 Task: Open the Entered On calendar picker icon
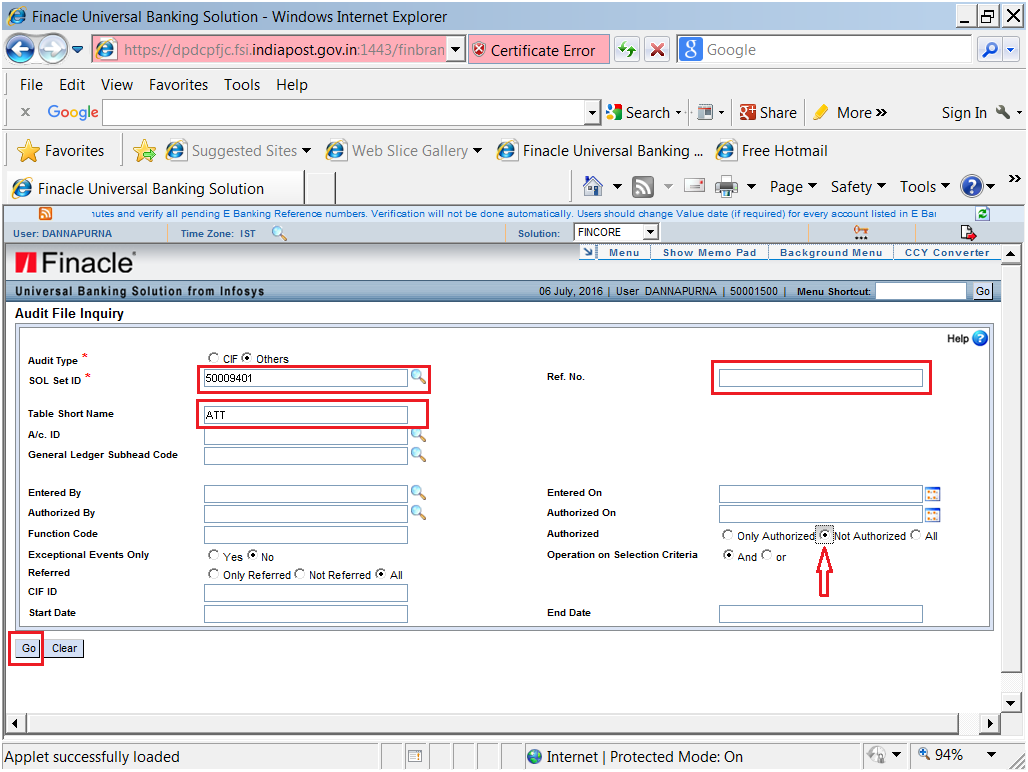[x=933, y=493]
